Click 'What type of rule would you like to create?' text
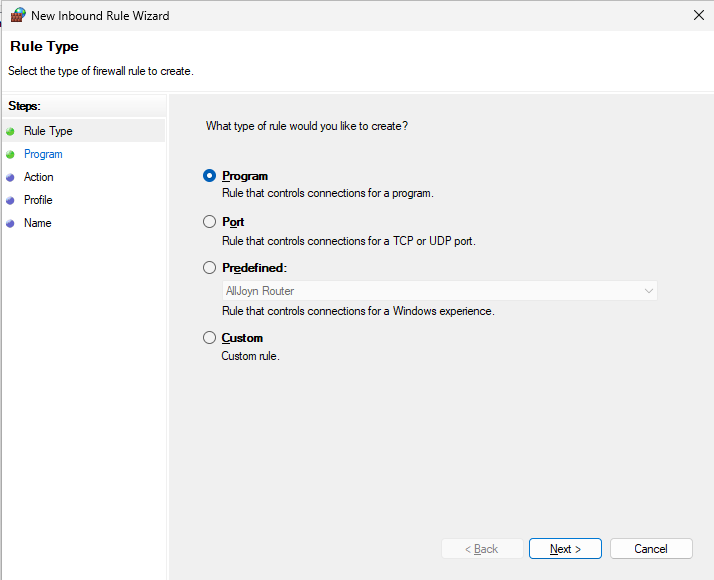 [307, 126]
